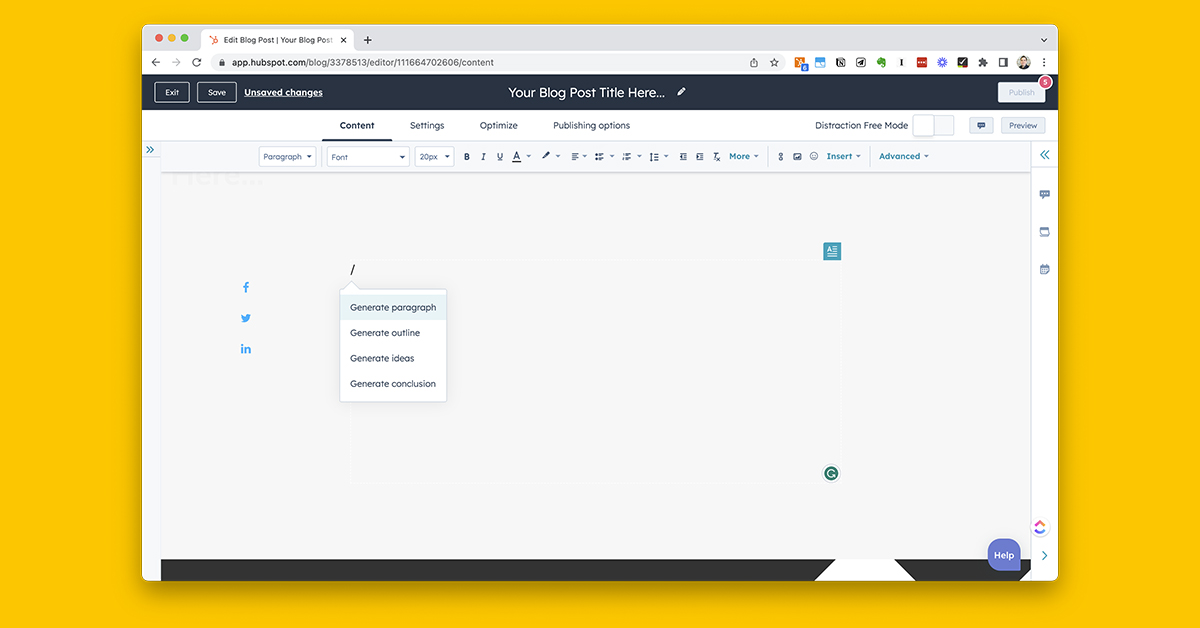The height and width of the screenshot is (628, 1200).
Task: Click the window icon in right sidebar
Action: [1044, 231]
